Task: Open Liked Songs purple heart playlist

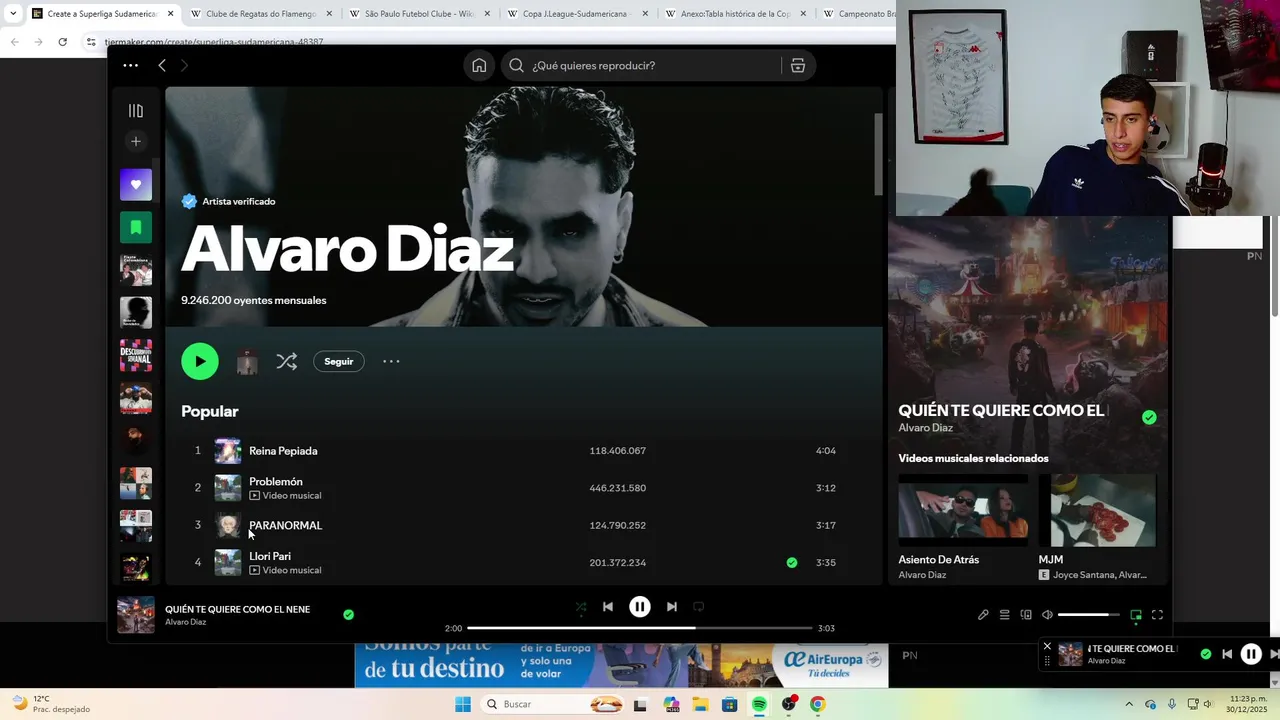Action: [x=136, y=185]
